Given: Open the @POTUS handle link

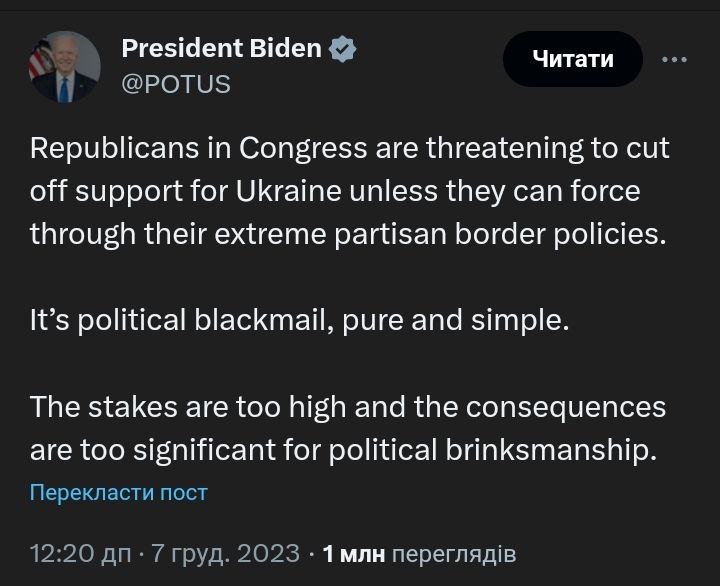Looking at the screenshot, I should coord(175,84).
